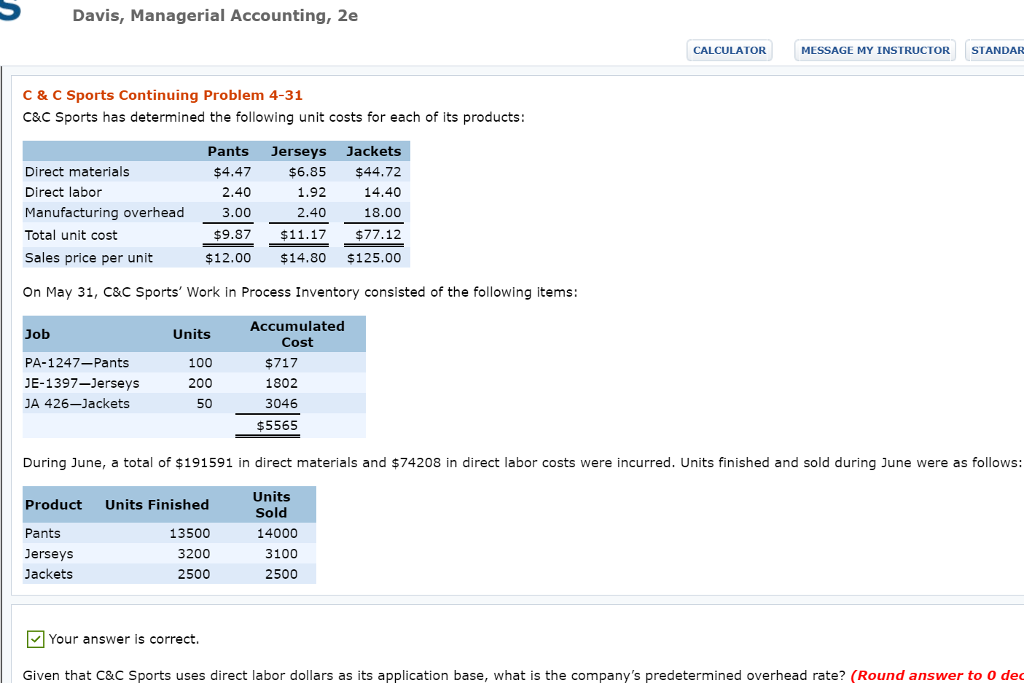The width and height of the screenshot is (1024, 683).
Task: Click the Davis Managerial Accounting title
Action: coord(215,15)
